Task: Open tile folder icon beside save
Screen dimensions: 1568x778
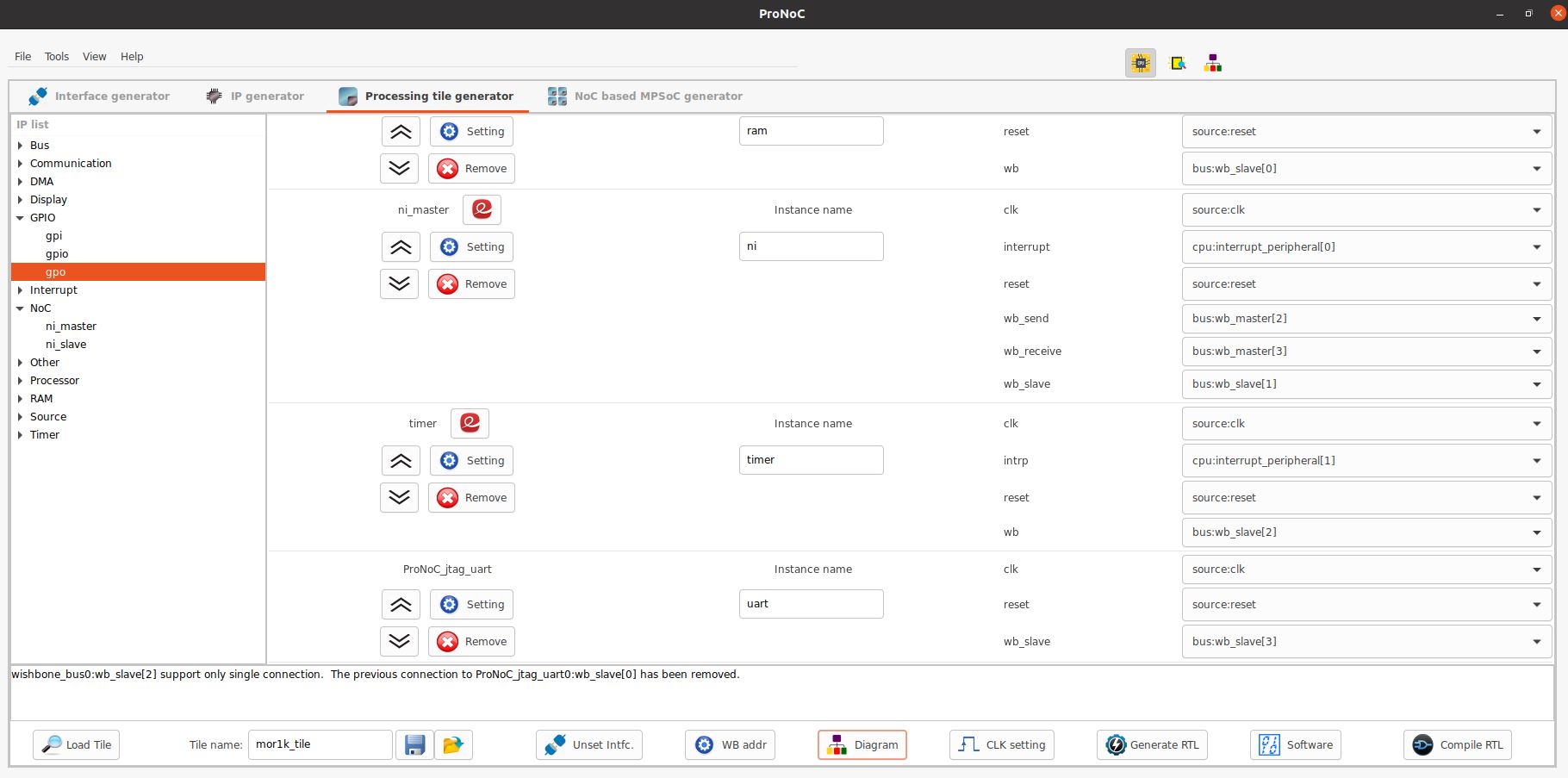Action: pyautogui.click(x=453, y=744)
